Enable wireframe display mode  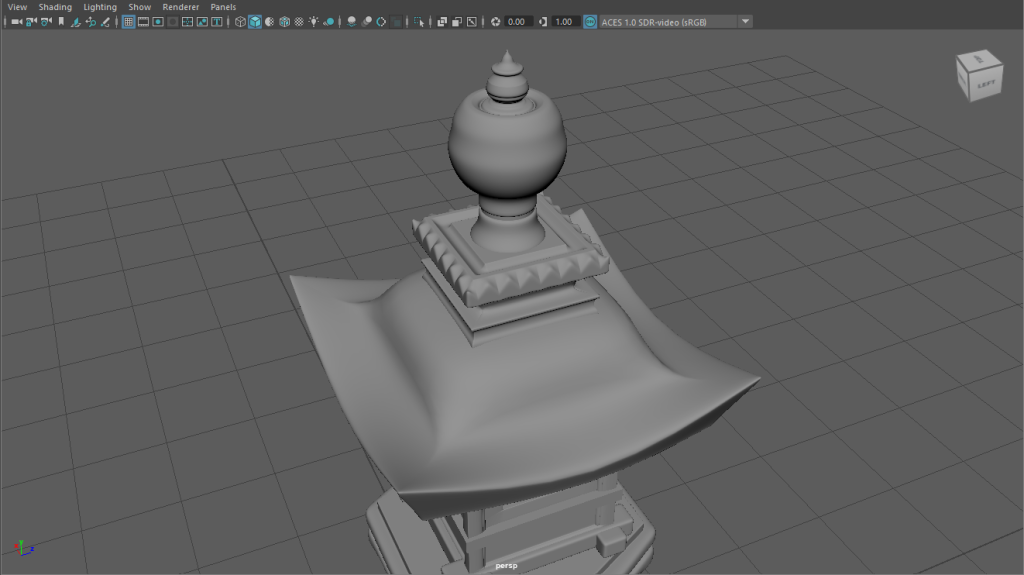click(x=240, y=21)
